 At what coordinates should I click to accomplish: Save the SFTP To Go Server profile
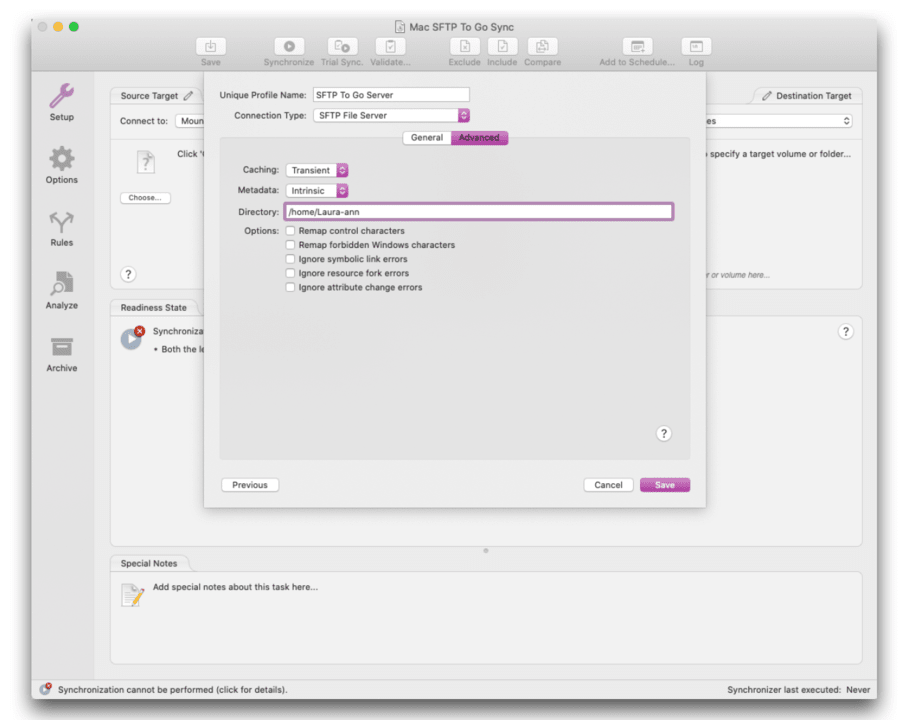(x=664, y=484)
